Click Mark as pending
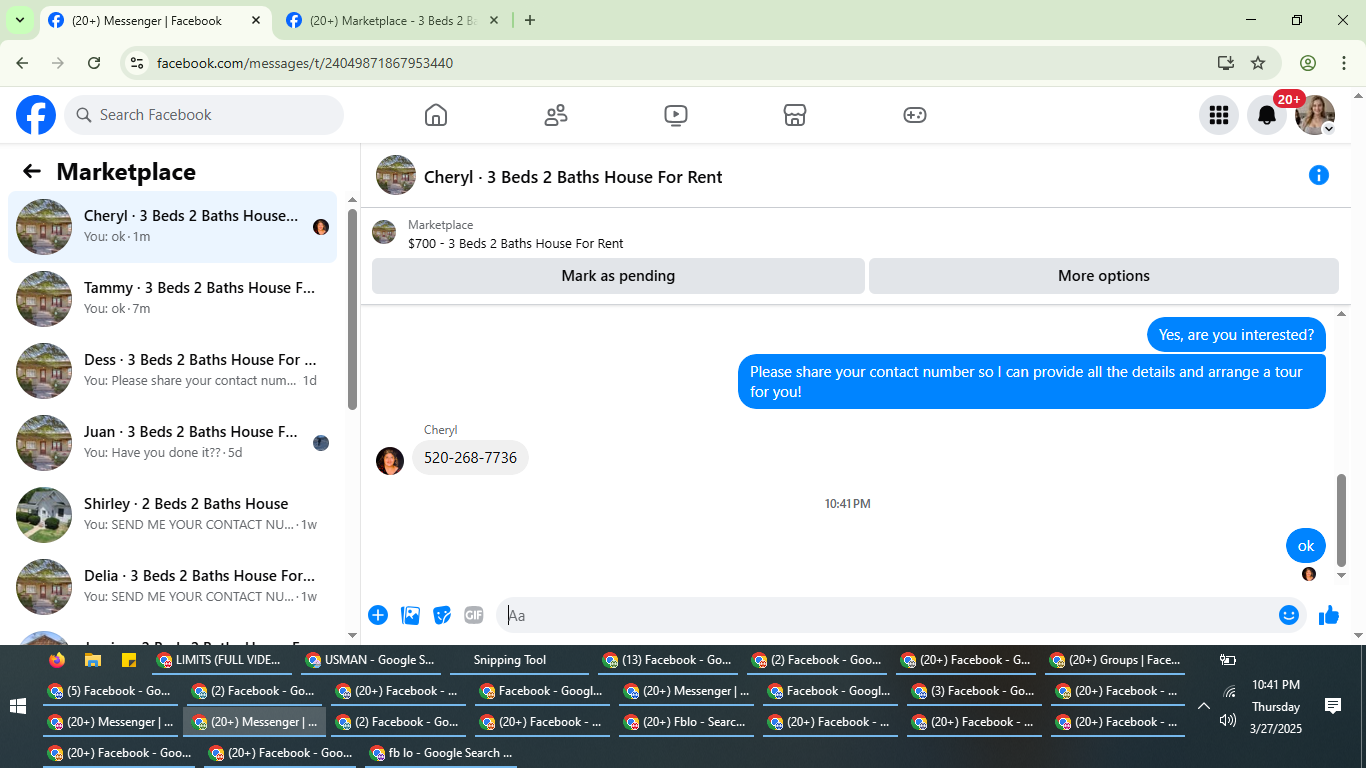 pyautogui.click(x=618, y=276)
